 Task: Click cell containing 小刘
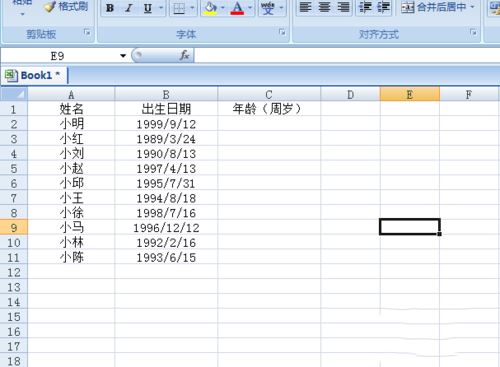(x=71, y=154)
